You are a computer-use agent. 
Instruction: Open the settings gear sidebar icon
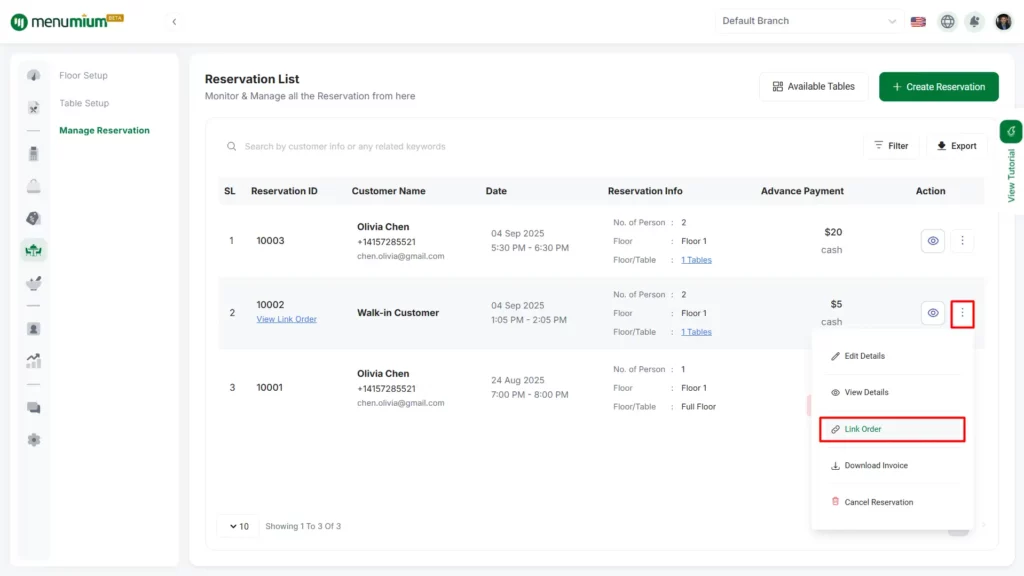(x=33, y=440)
